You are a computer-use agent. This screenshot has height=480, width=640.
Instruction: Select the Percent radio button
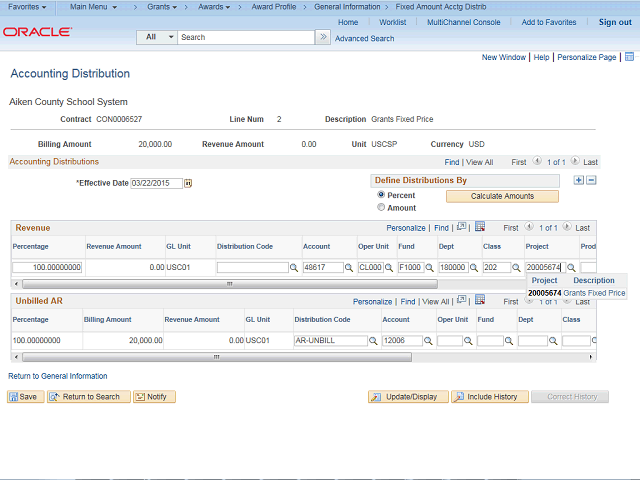click(381, 195)
